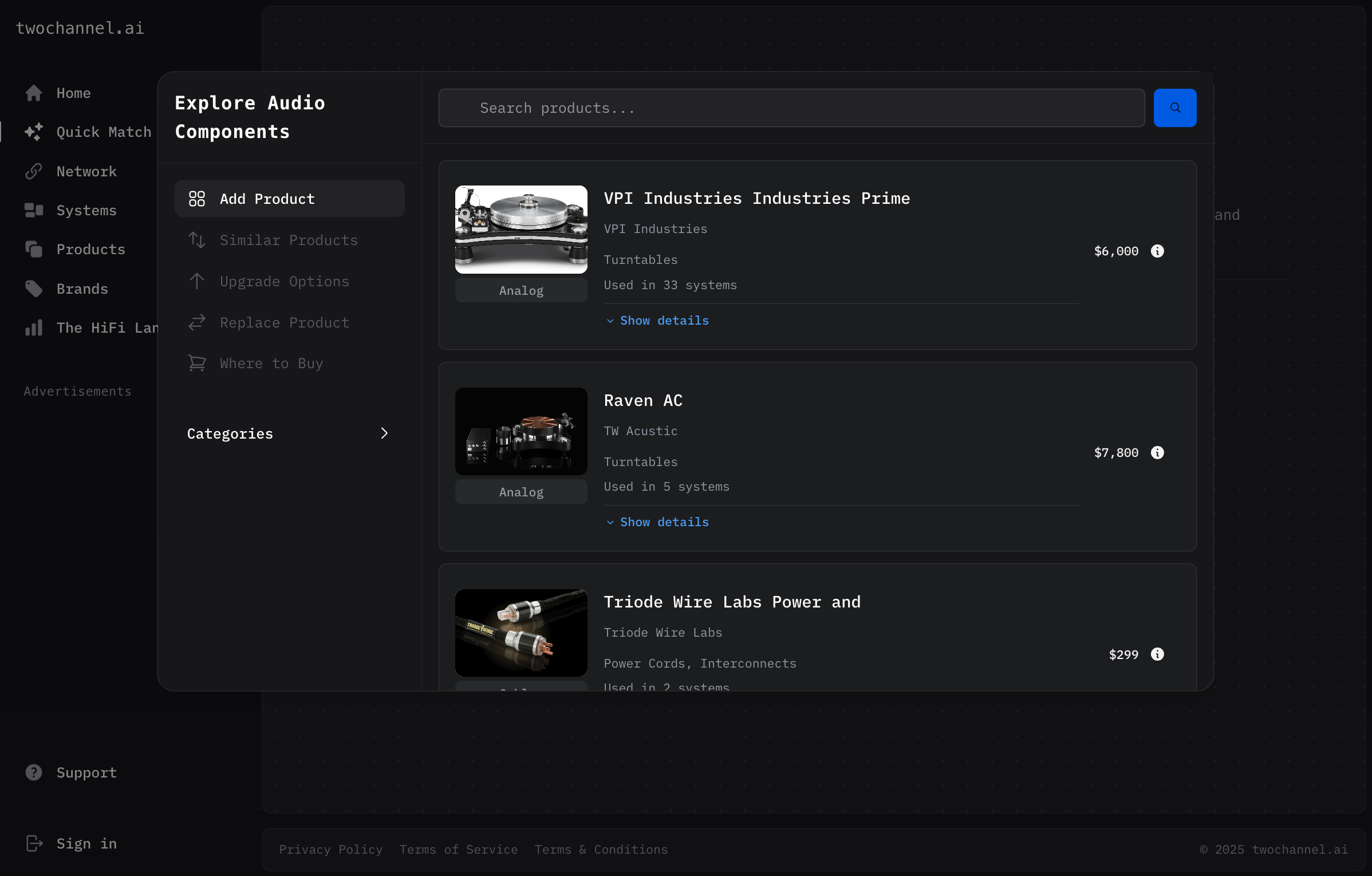The height and width of the screenshot is (876, 1372).
Task: Click the VPI Industries brand name
Action: point(655,228)
